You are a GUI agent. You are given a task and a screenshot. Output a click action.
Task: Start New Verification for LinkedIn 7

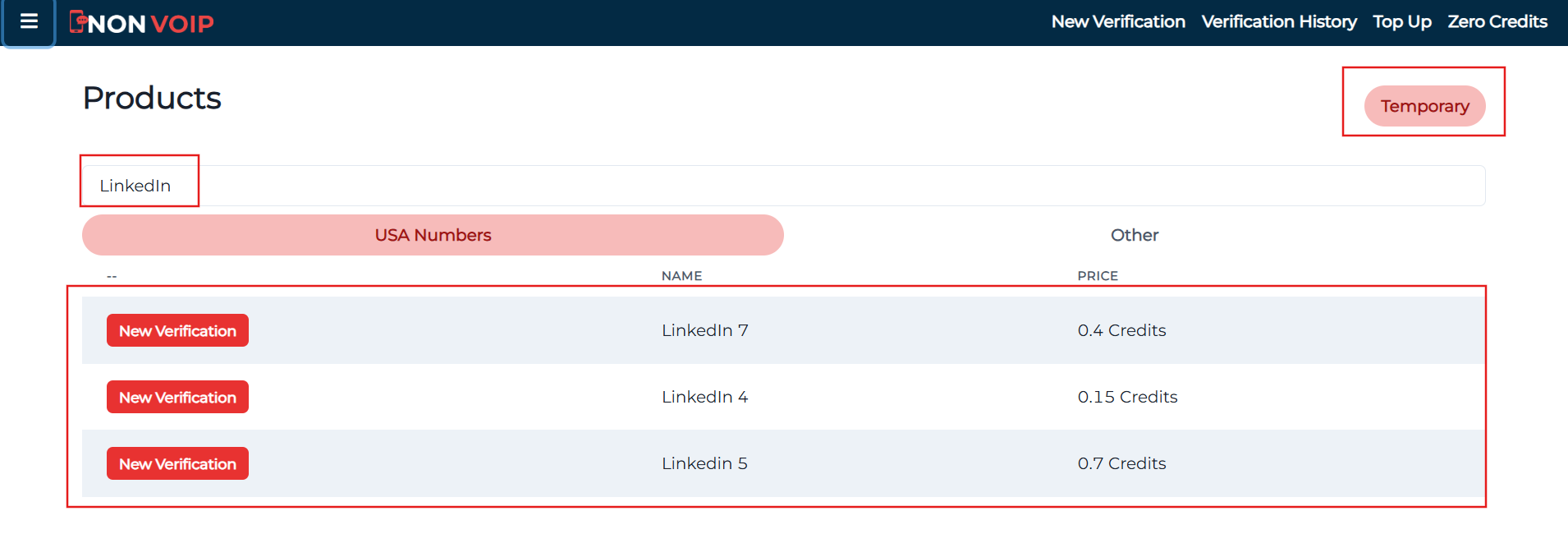point(177,330)
